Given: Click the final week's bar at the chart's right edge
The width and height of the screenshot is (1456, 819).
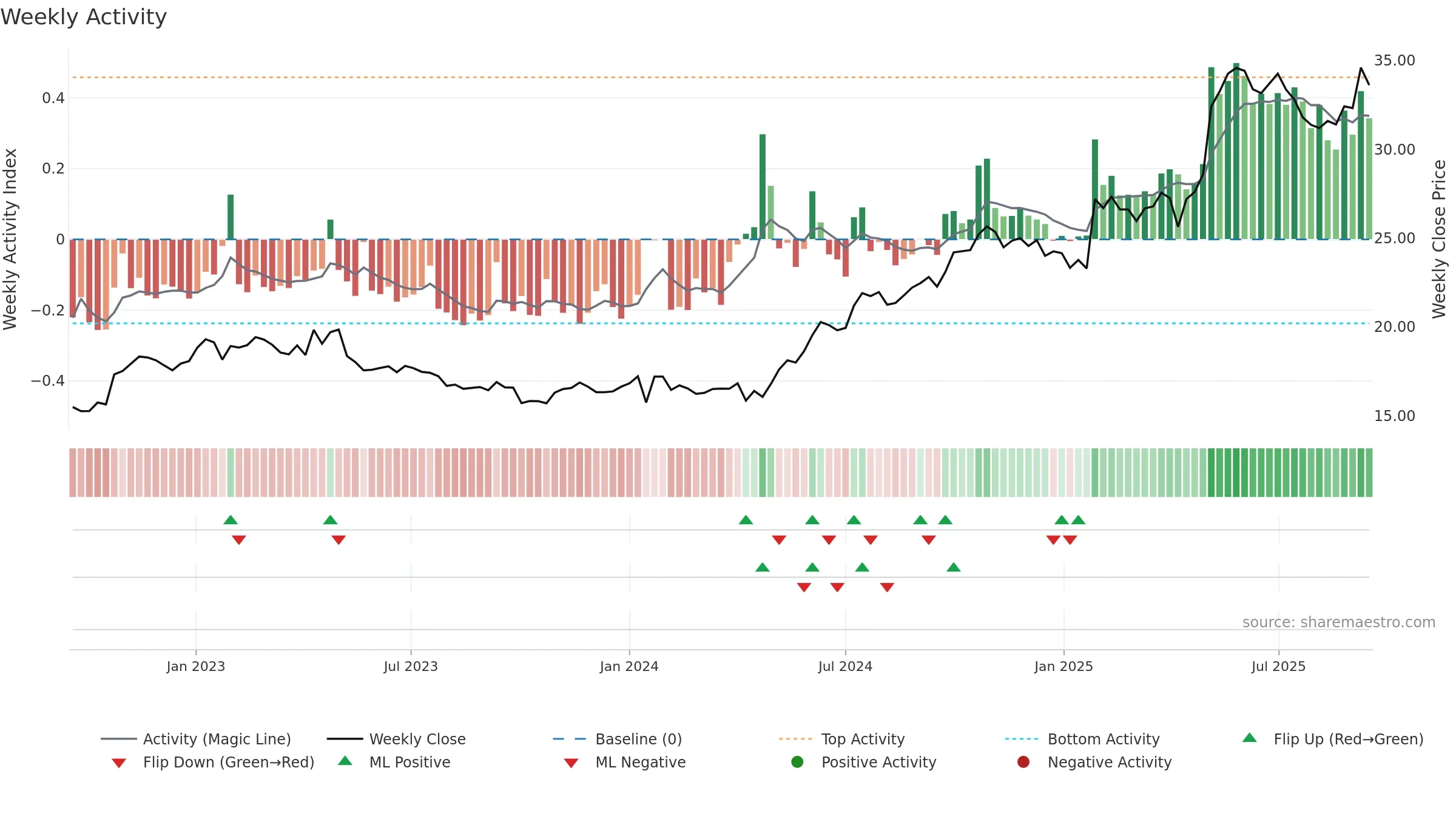Looking at the screenshot, I should pyautogui.click(x=1369, y=179).
